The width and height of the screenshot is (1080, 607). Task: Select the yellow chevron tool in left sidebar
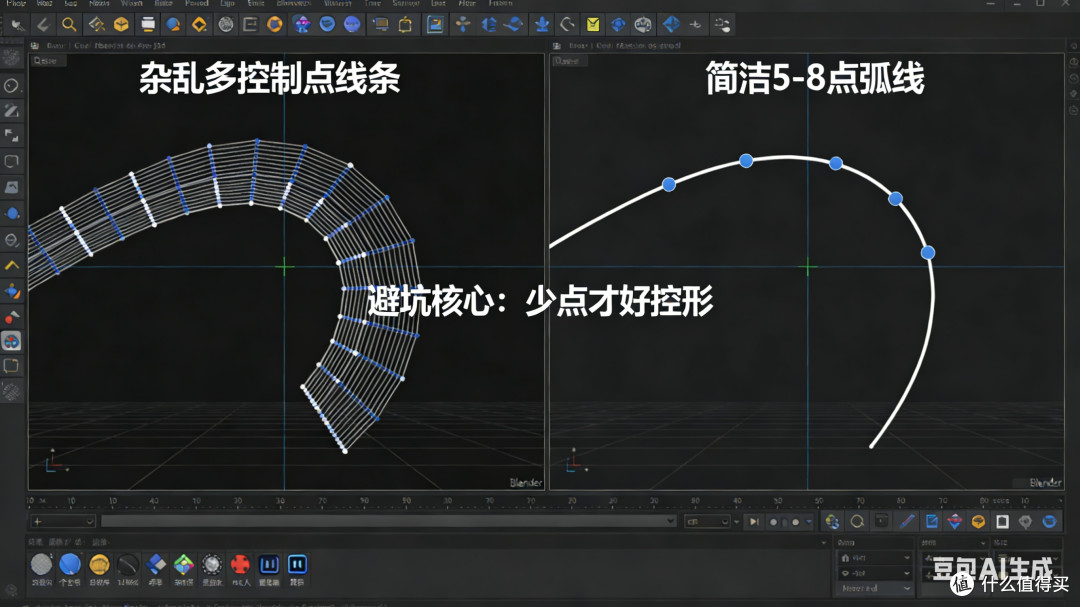click(12, 265)
